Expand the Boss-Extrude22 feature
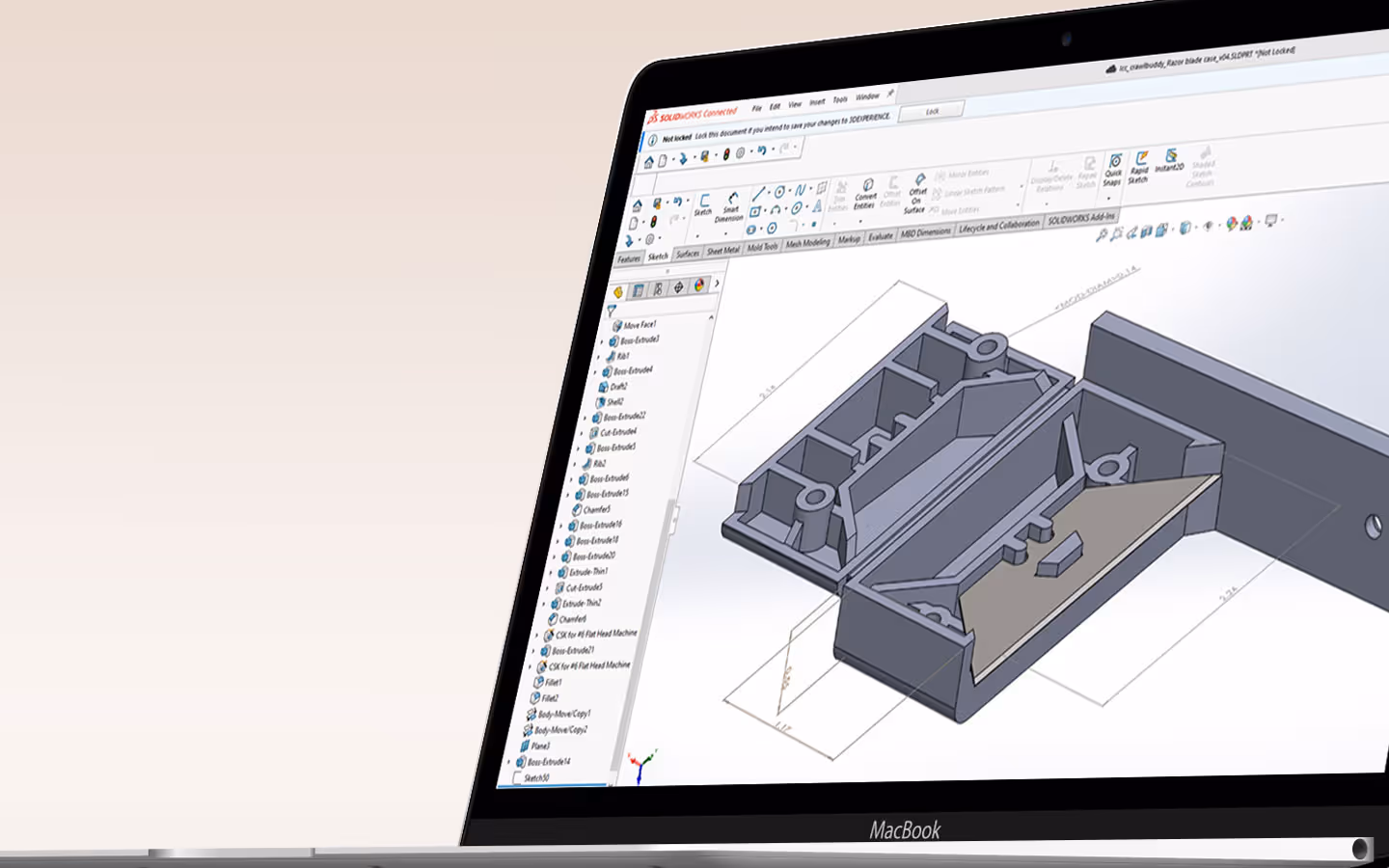 pyautogui.click(x=586, y=419)
